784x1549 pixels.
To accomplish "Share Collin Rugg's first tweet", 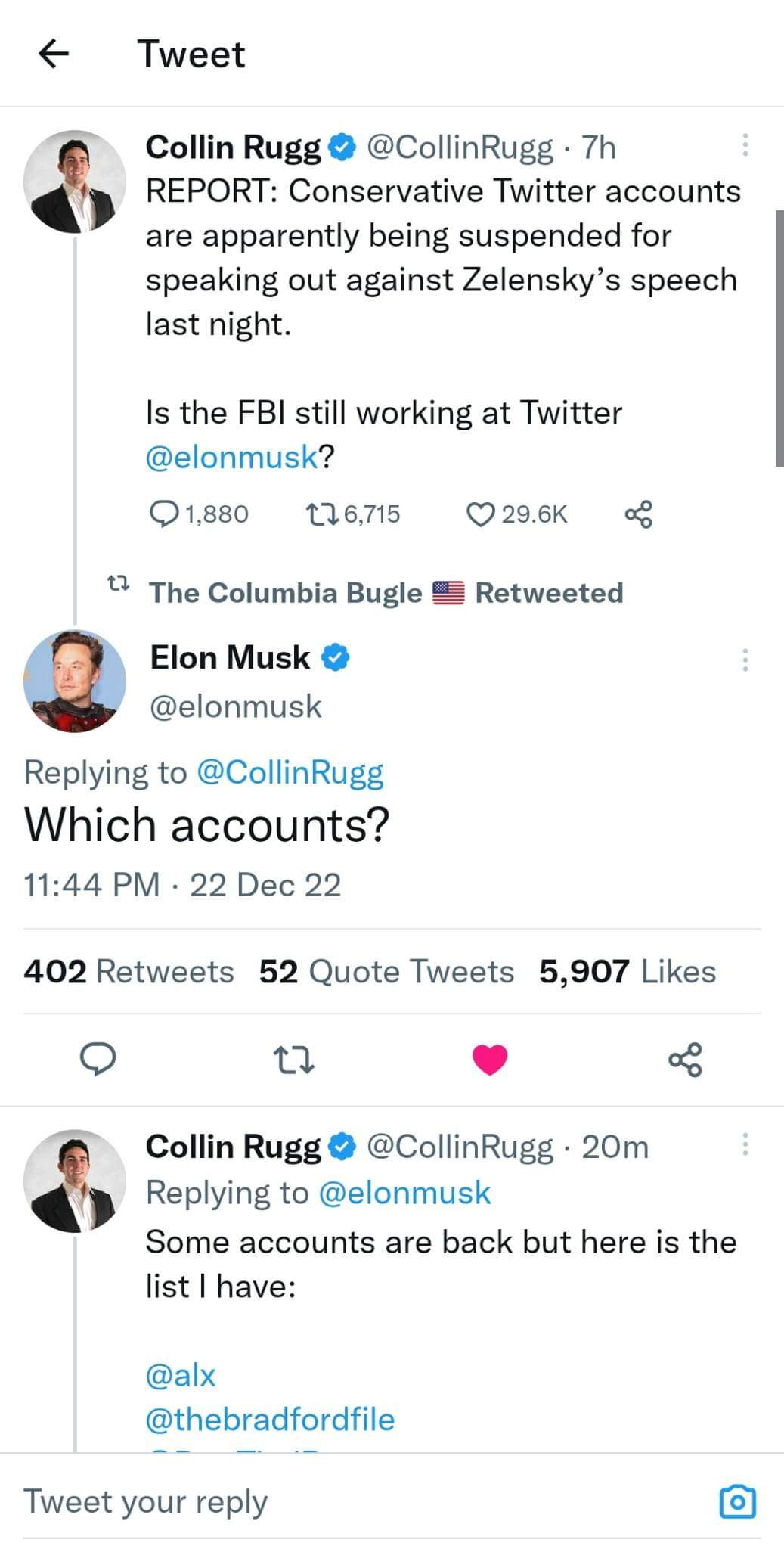I will tap(638, 514).
